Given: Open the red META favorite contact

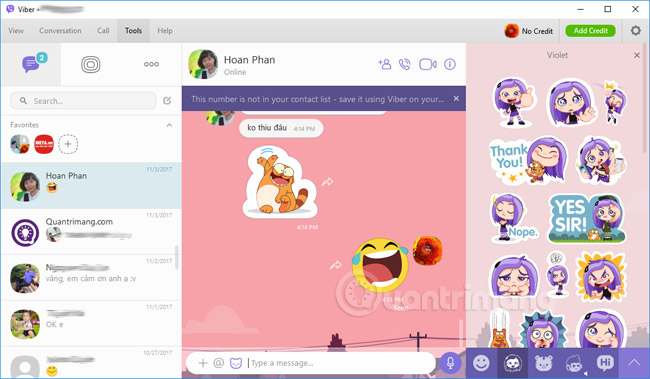Looking at the screenshot, I should coord(44,144).
